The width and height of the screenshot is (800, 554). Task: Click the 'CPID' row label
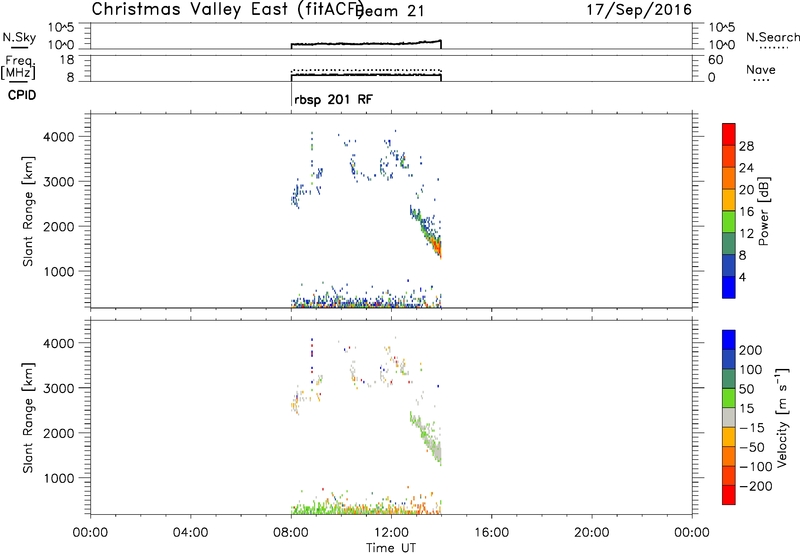[x=22, y=95]
